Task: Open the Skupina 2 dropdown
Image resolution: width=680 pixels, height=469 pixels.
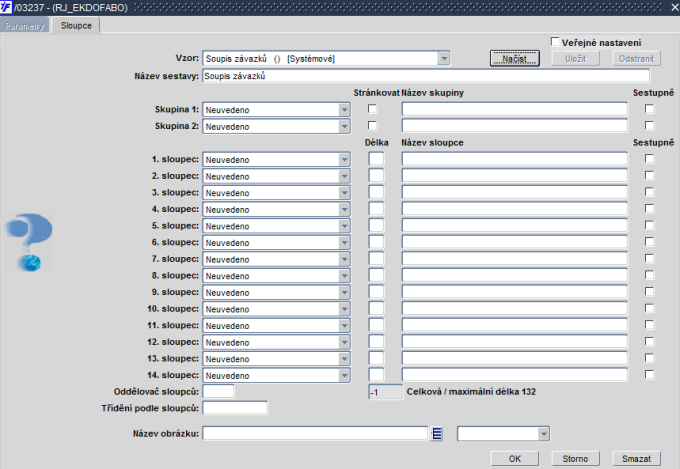Action: click(x=344, y=126)
